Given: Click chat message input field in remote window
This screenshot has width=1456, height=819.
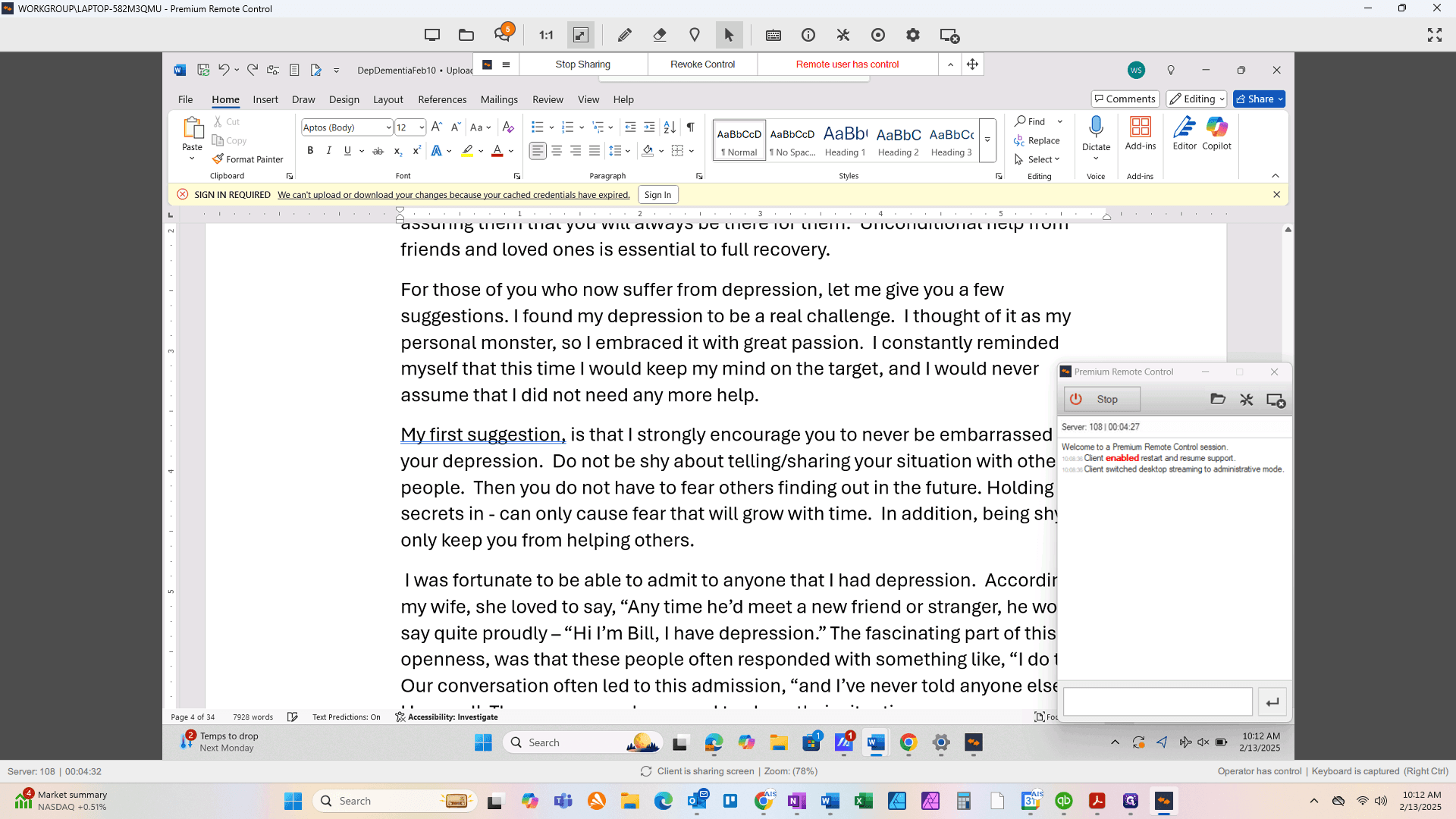Looking at the screenshot, I should [1157, 701].
